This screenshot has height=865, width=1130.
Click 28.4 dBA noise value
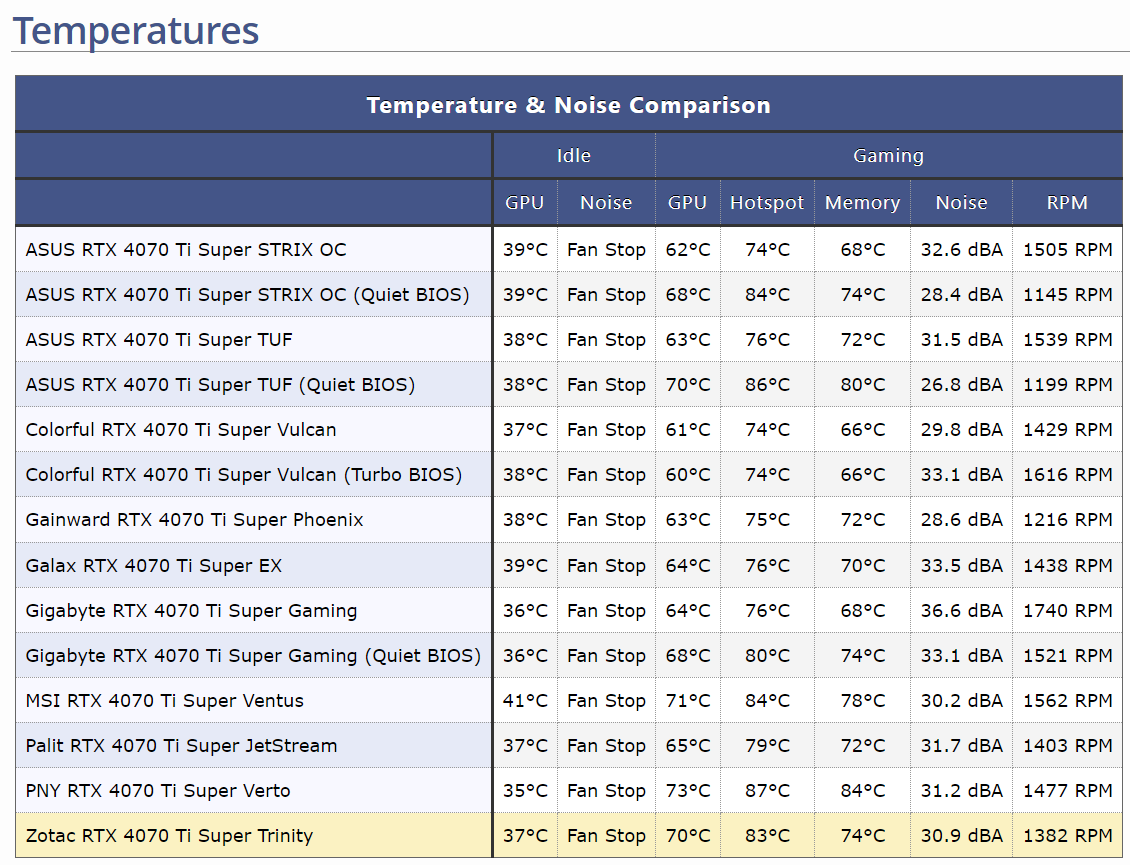click(x=961, y=295)
